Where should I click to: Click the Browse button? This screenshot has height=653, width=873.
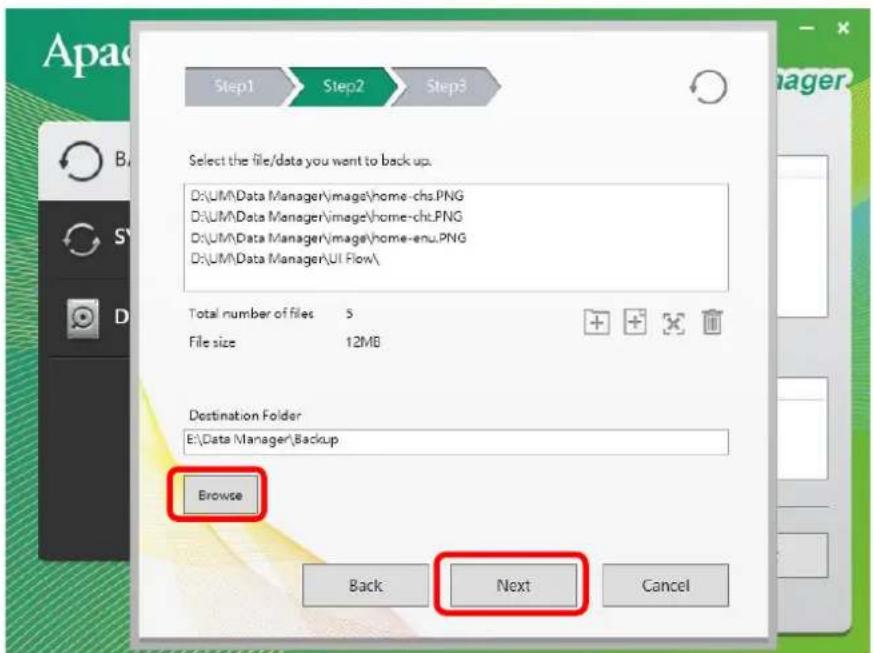tap(220, 495)
